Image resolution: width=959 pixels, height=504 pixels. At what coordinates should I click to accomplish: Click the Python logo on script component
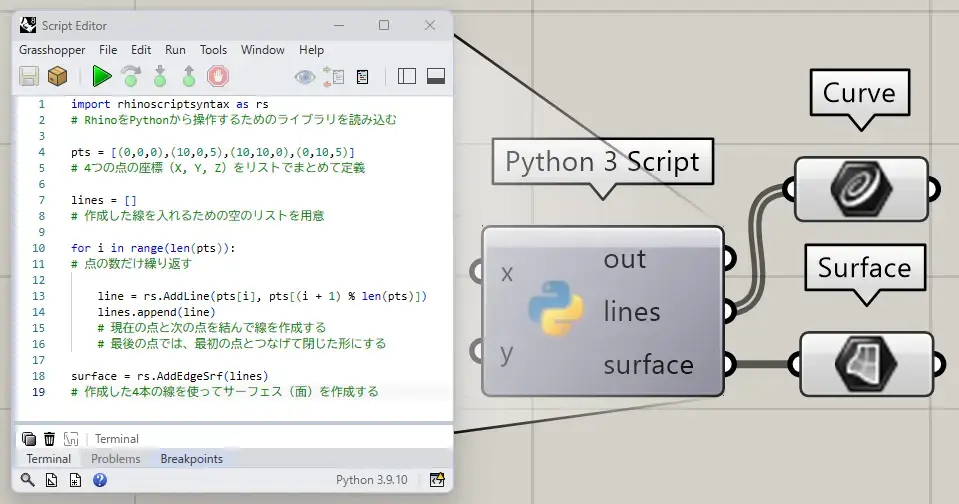click(x=555, y=308)
